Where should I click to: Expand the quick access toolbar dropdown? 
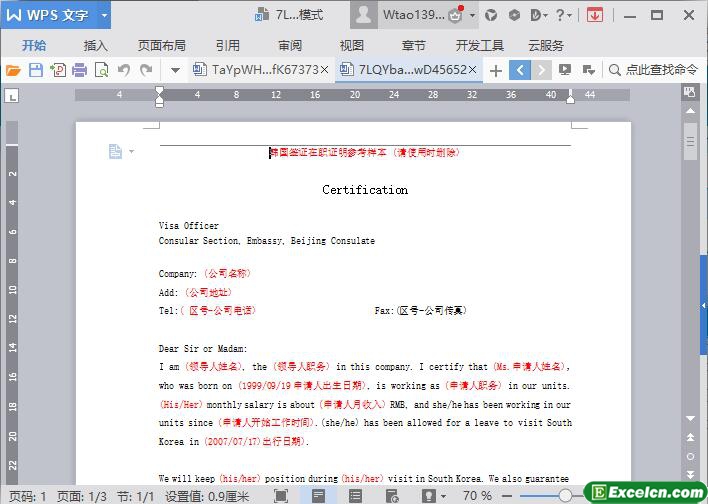pyautogui.click(x=175, y=70)
